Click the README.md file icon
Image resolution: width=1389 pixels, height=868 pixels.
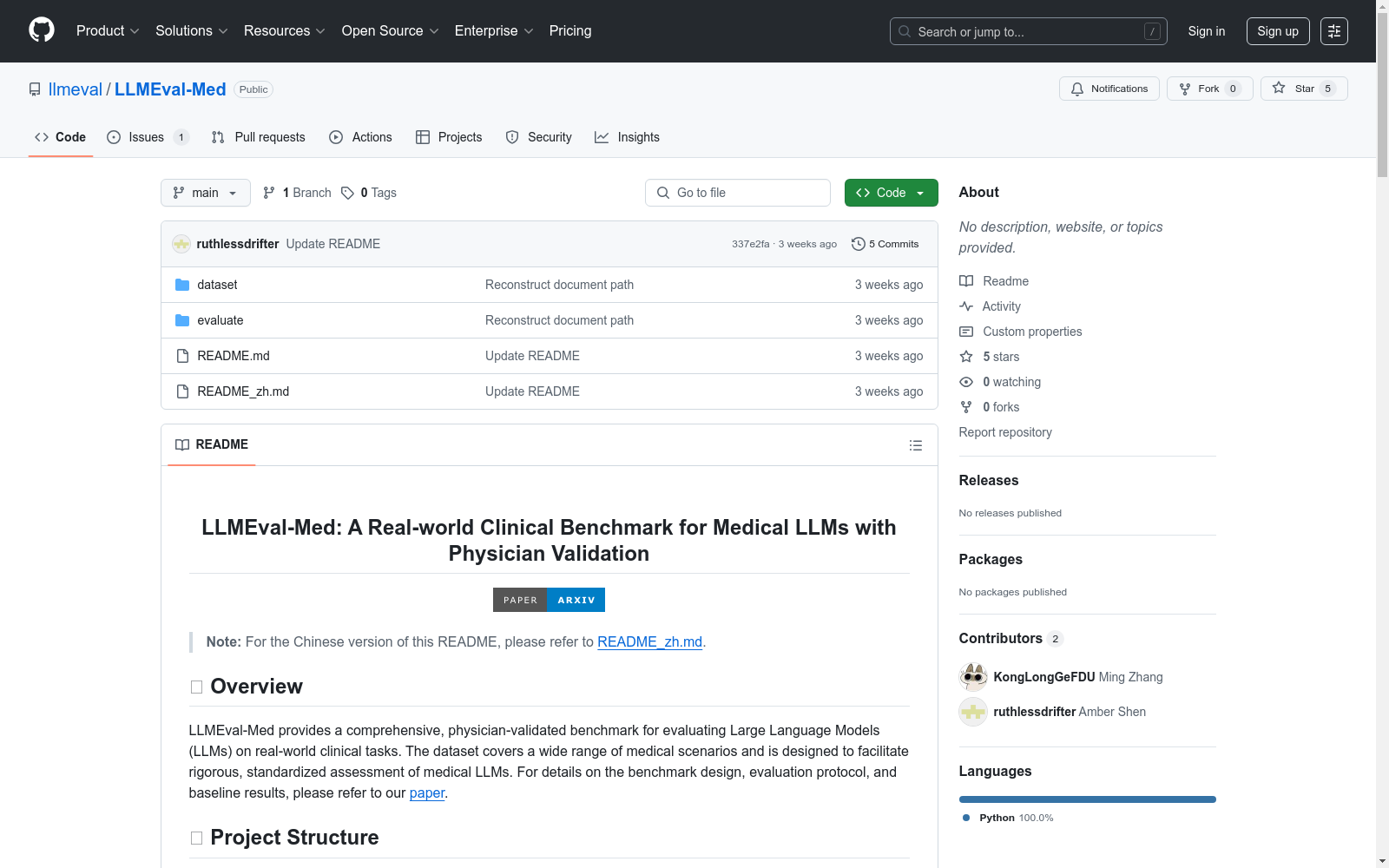click(182, 356)
